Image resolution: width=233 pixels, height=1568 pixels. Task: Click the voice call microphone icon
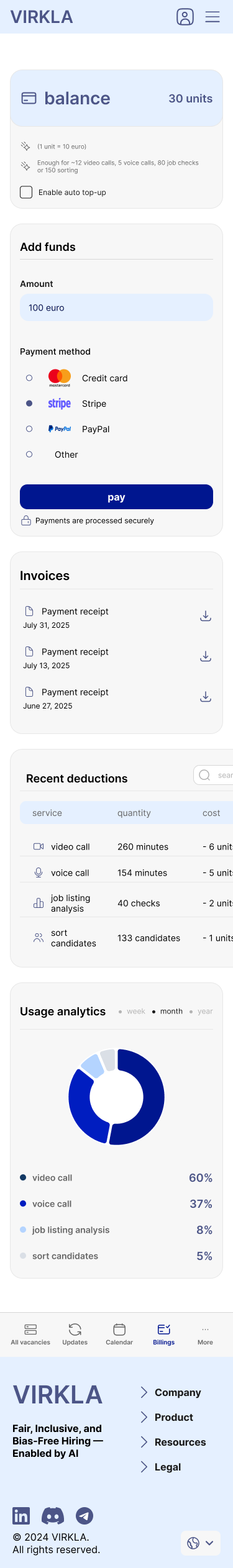[x=39, y=872]
